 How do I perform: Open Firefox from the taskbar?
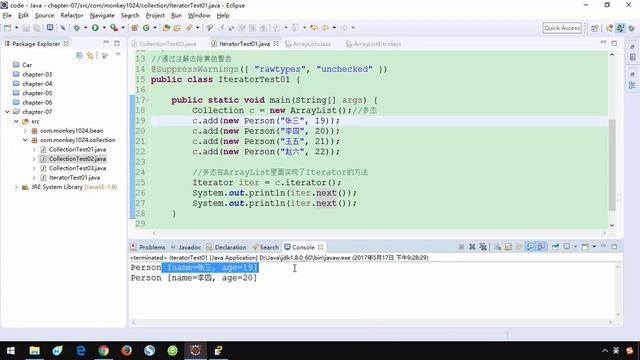[127, 351]
